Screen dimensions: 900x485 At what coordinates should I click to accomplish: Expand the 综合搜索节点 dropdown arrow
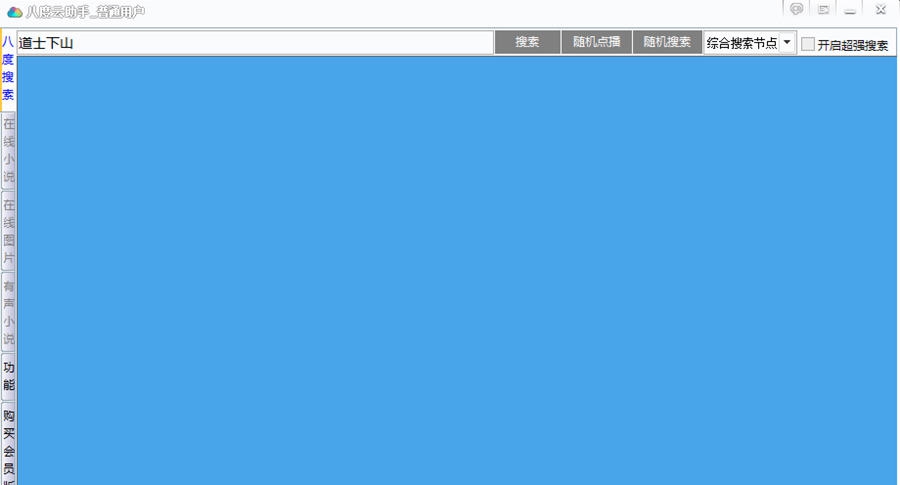coord(787,42)
